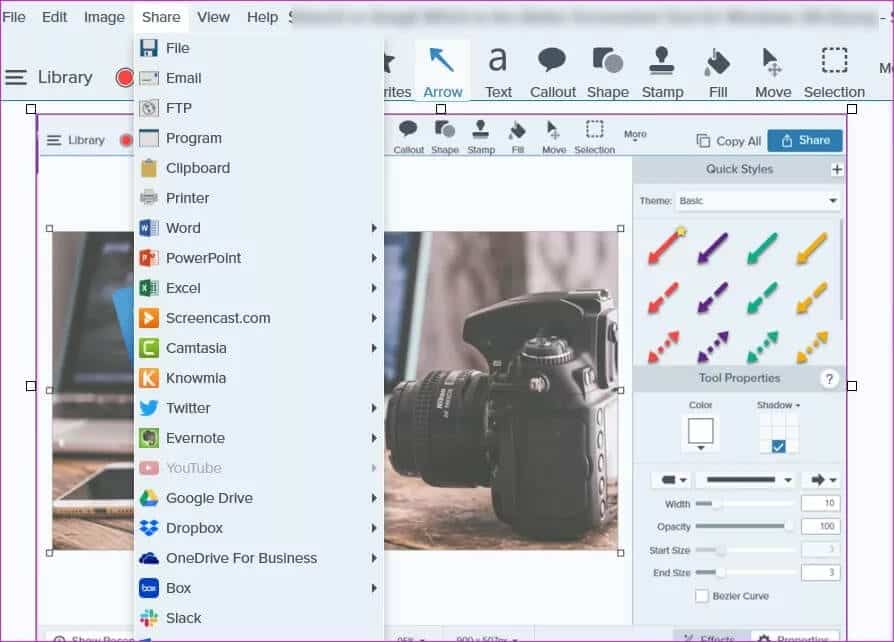The height and width of the screenshot is (642, 894).
Task: Apply the dashed purple arrow quick style
Action: point(713,296)
